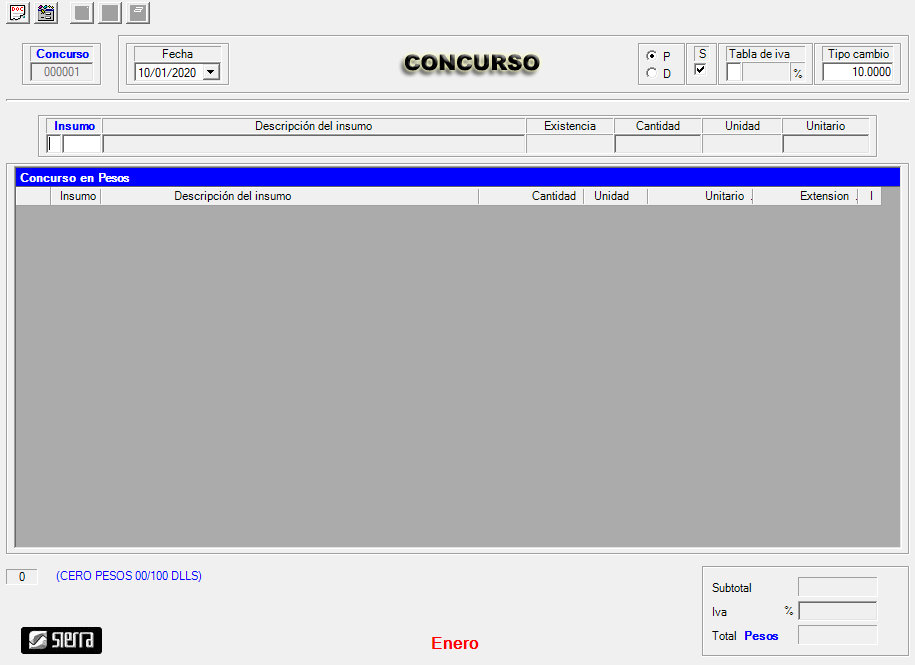Click the clipboard list toolbar icon
915x665 pixels.
[46, 13]
